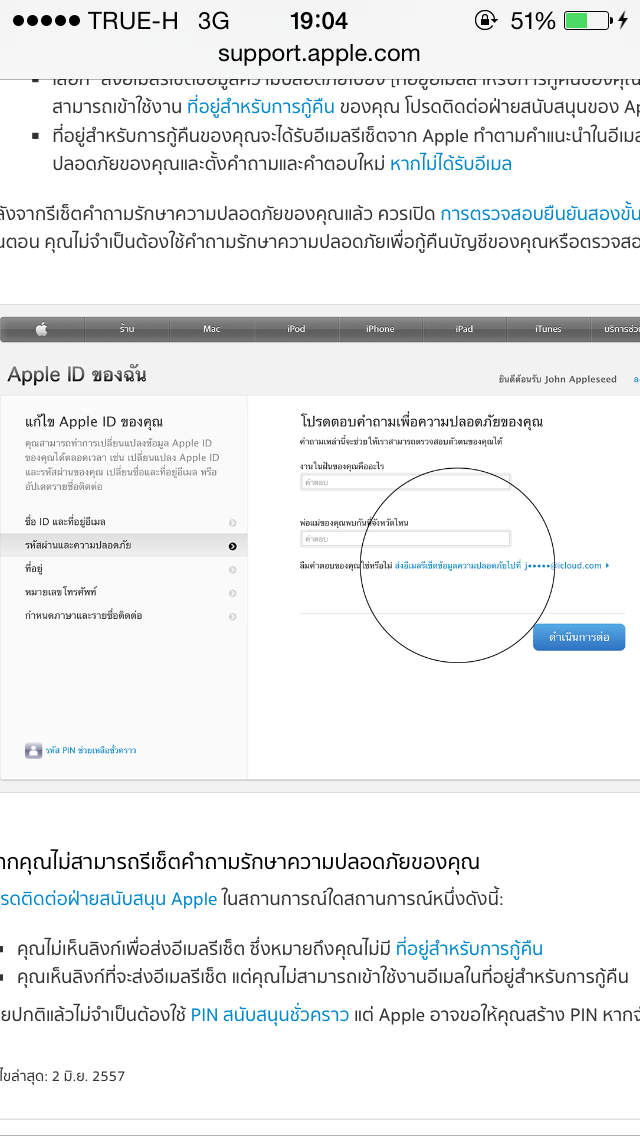Select the iPad tab in Apple nav bar

coord(464,329)
